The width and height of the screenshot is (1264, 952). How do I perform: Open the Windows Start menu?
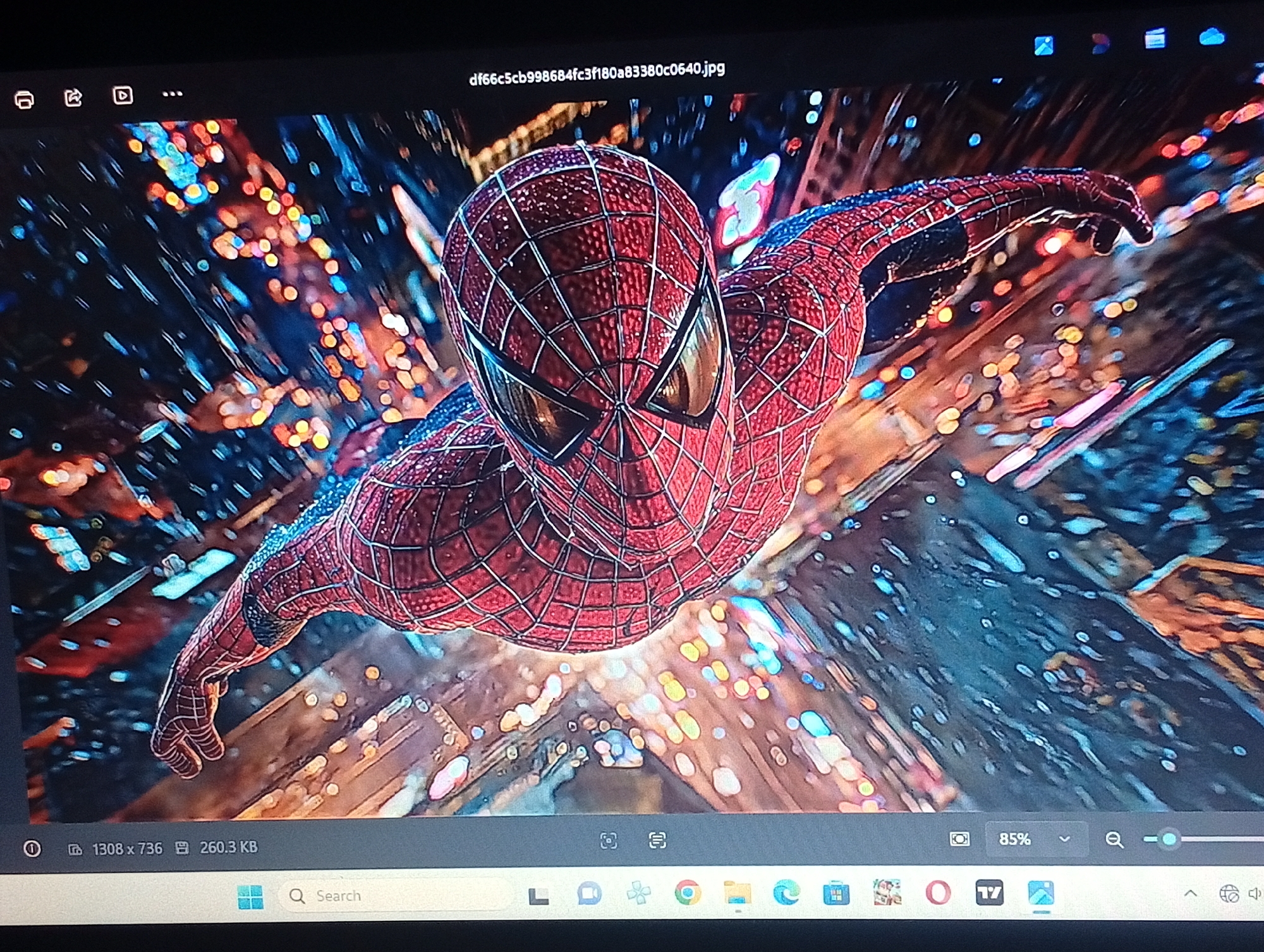[x=250, y=896]
